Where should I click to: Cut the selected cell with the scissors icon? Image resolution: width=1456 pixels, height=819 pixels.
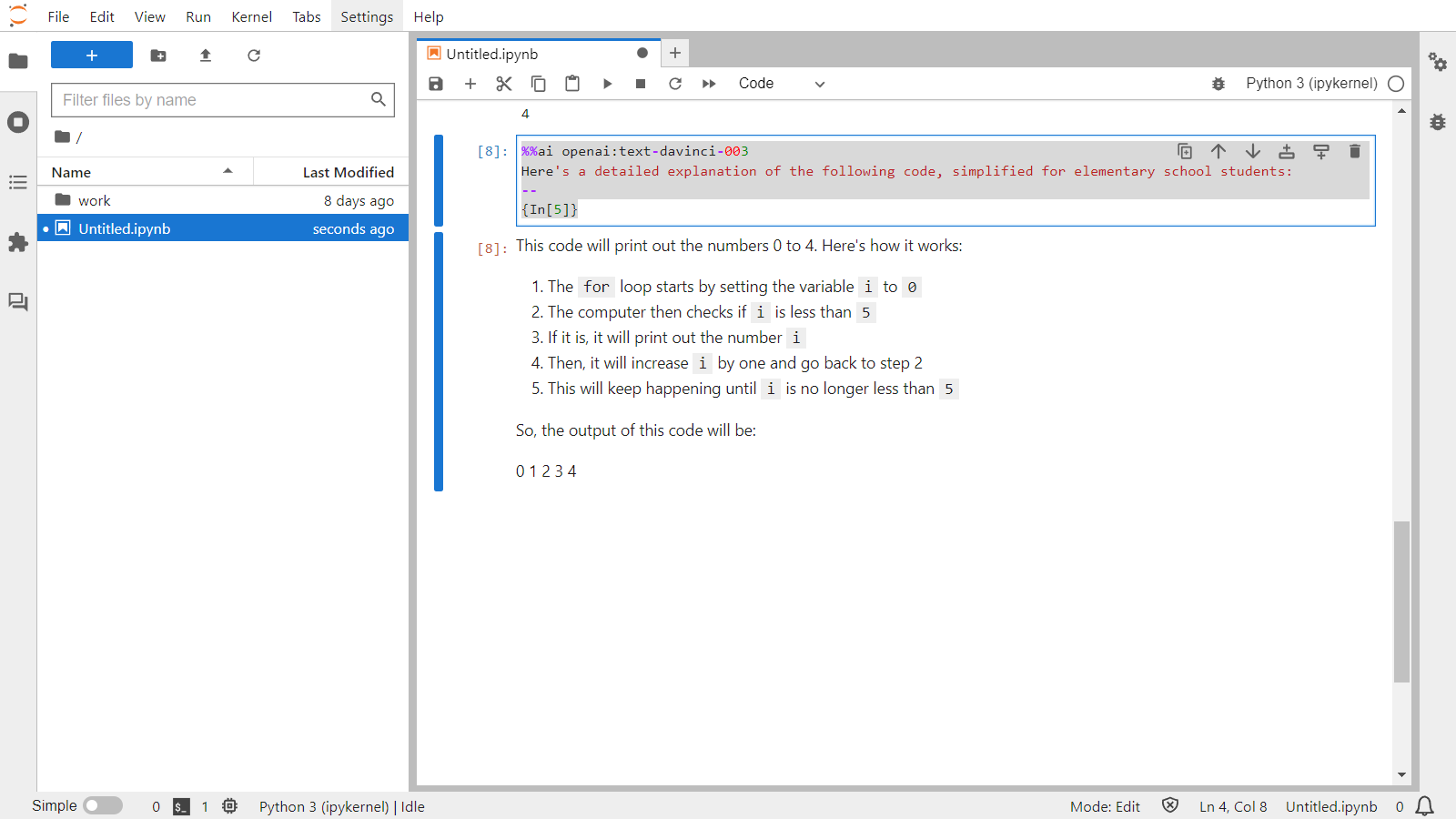pyautogui.click(x=503, y=83)
